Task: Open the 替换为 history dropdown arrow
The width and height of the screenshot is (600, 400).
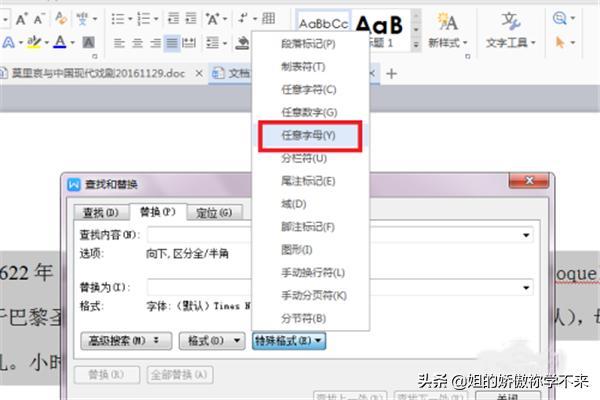Action: click(526, 287)
